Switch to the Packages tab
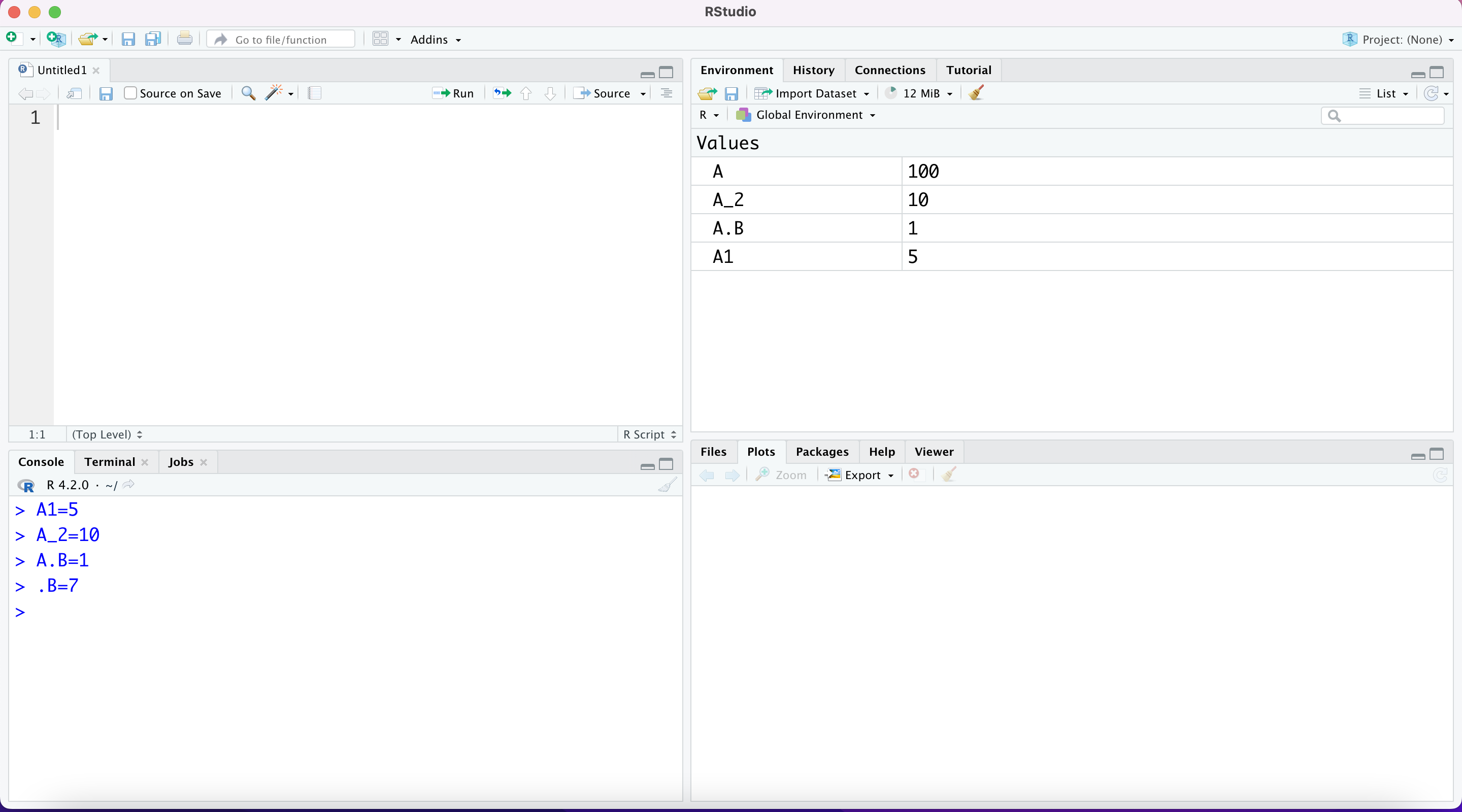This screenshot has width=1462, height=812. 822,452
